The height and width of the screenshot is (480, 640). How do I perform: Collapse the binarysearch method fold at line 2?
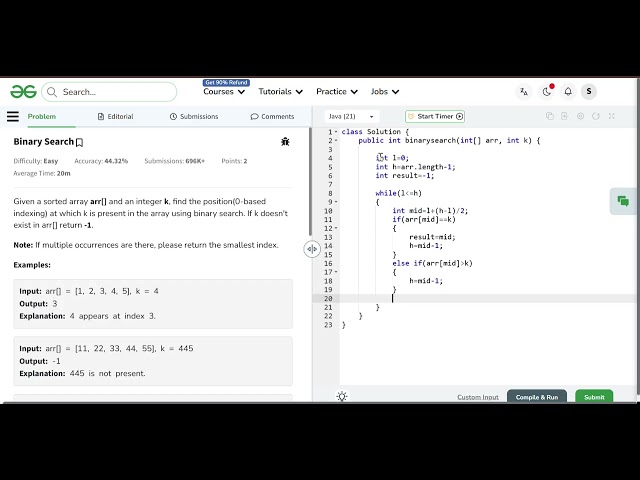336,140
